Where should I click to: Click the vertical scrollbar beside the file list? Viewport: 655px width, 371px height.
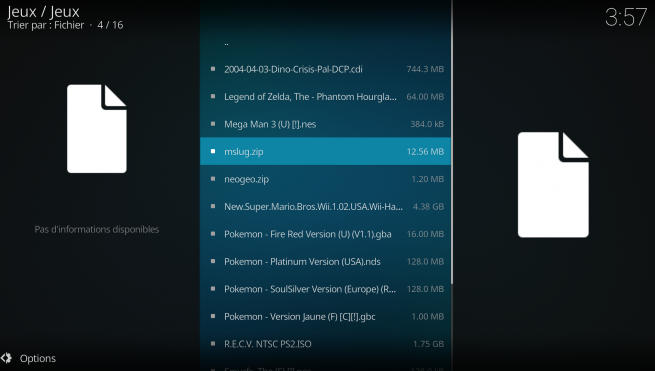[x=452, y=142]
